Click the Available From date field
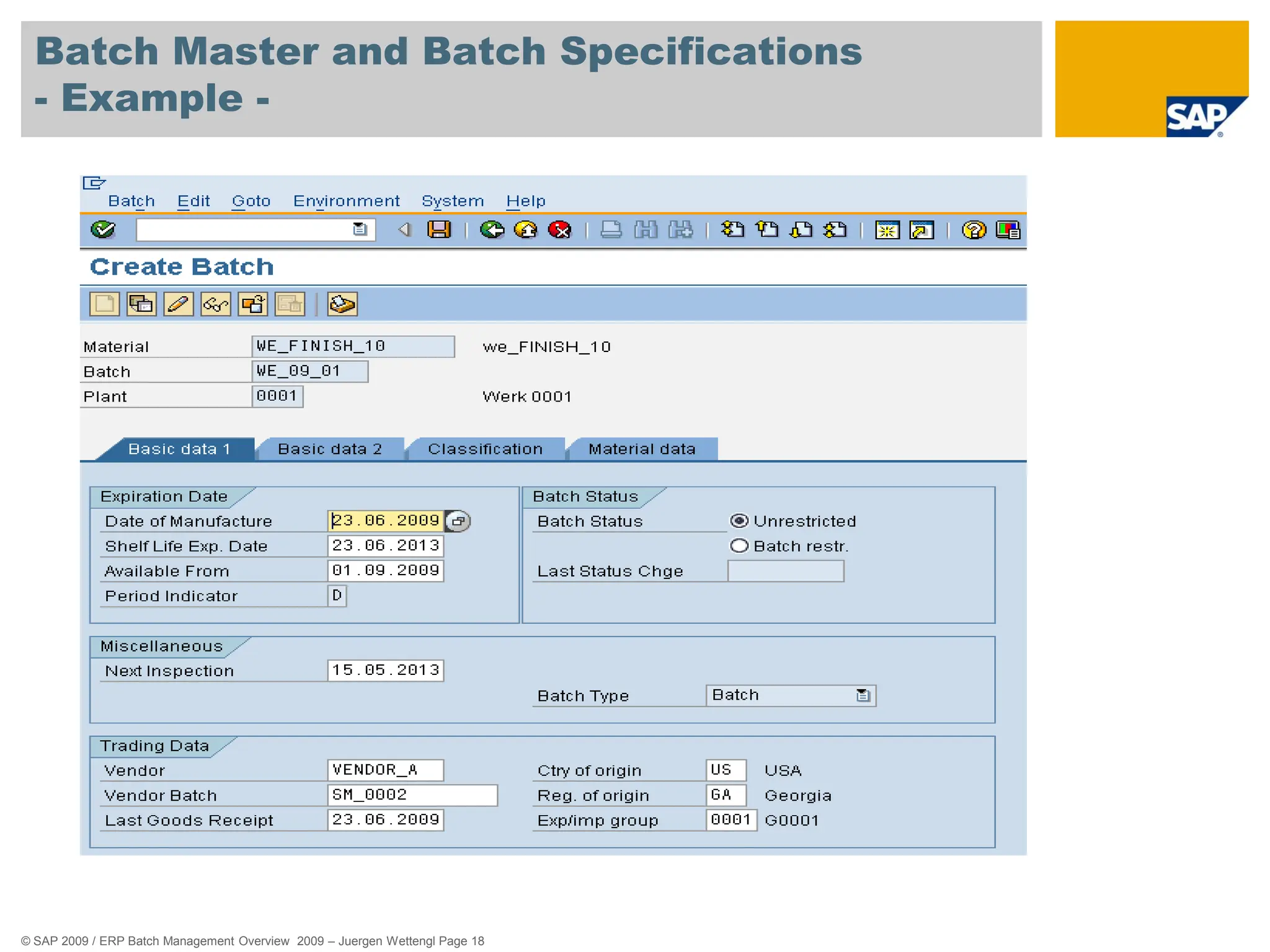 pos(385,570)
